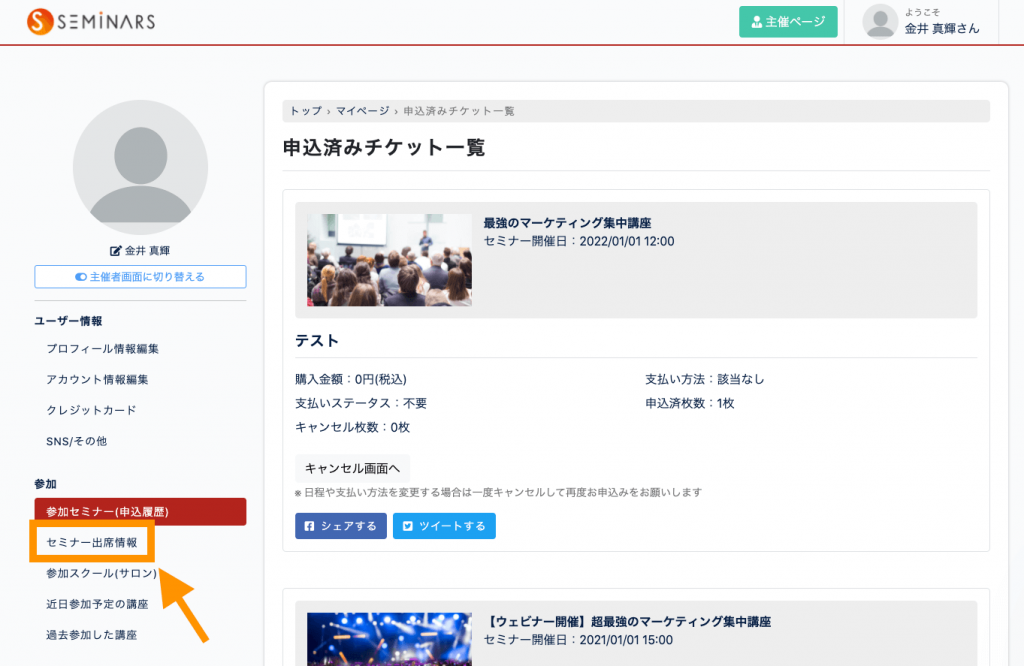Click the キャンセル画面へ button

pyautogui.click(x=353, y=468)
